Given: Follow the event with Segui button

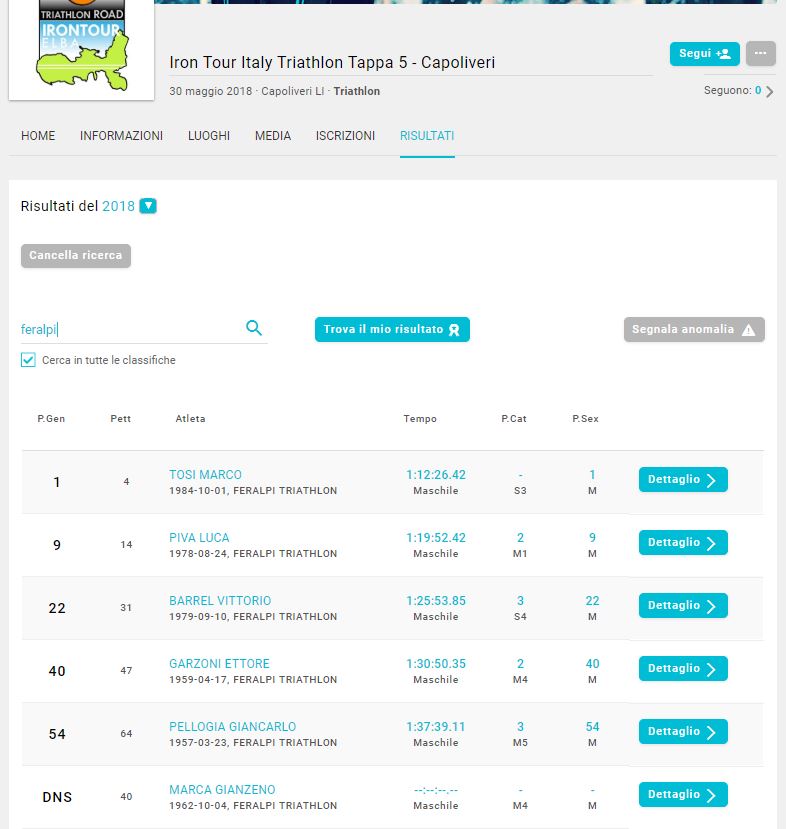Looking at the screenshot, I should (705, 53).
